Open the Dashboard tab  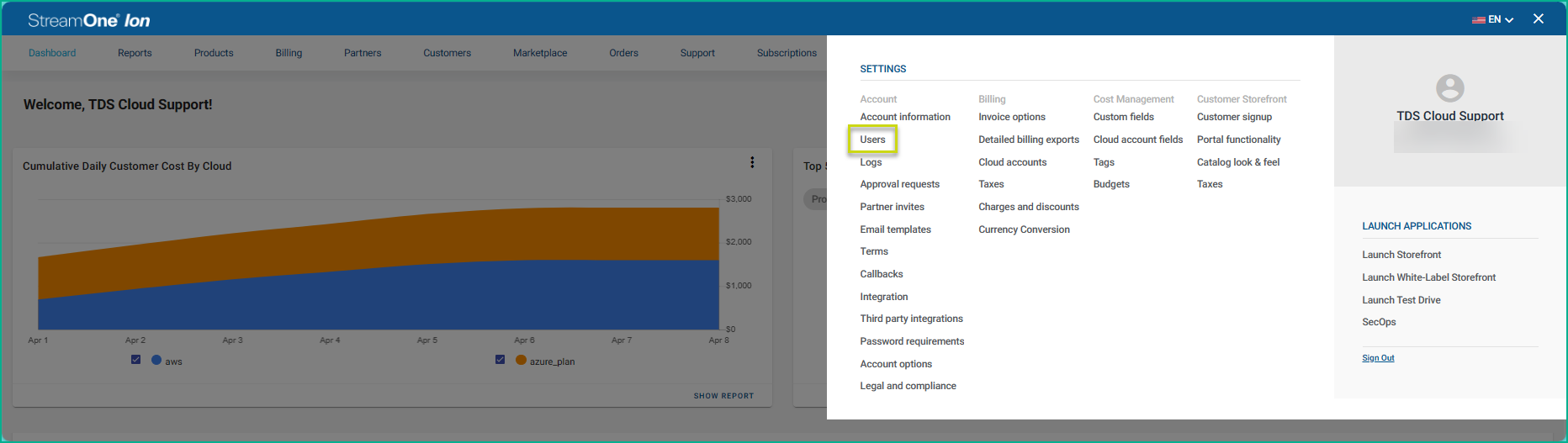52,53
